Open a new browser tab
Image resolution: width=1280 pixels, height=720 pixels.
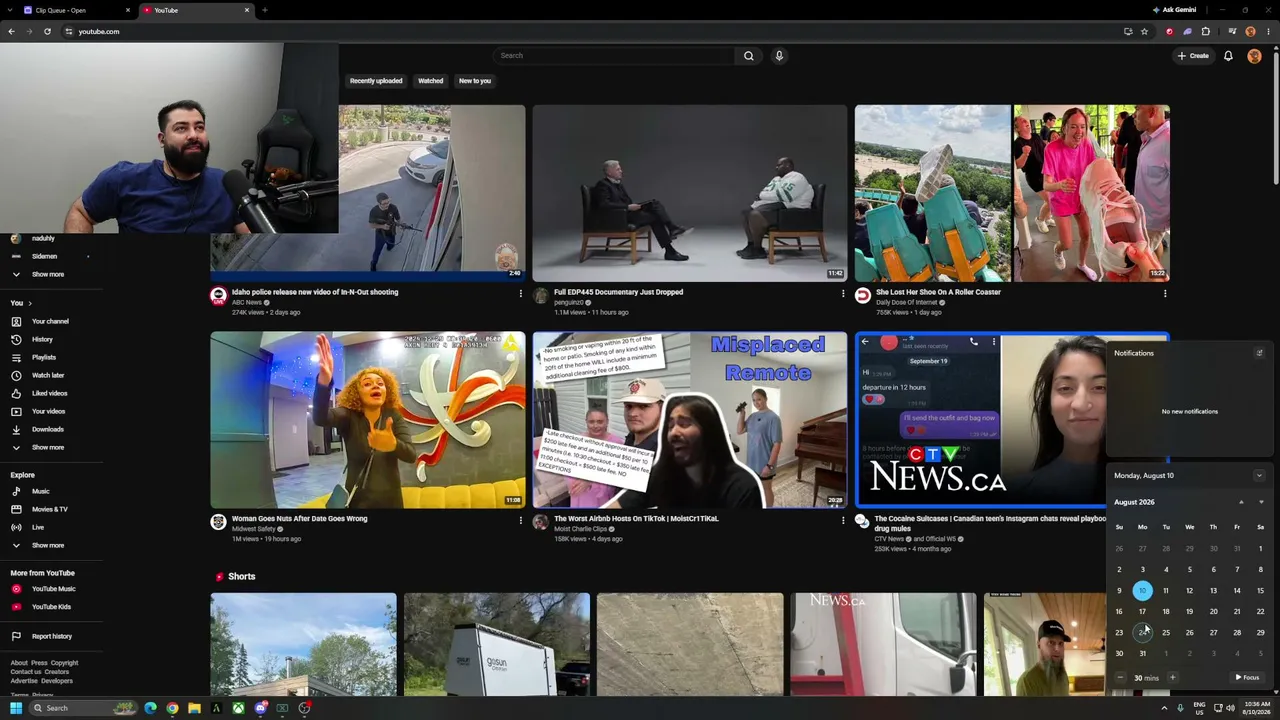click(x=264, y=10)
